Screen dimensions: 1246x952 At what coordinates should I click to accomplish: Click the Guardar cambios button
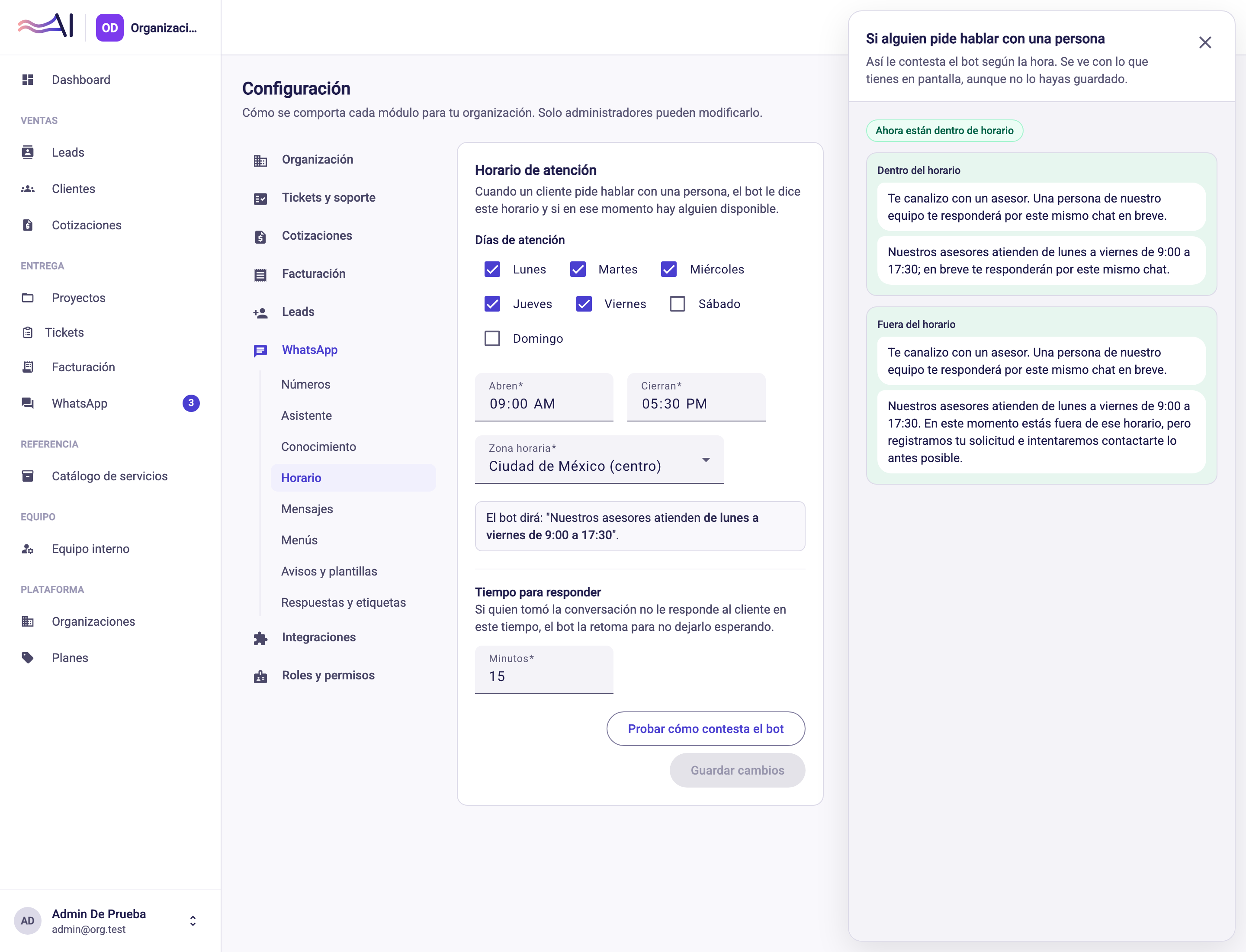(x=737, y=770)
